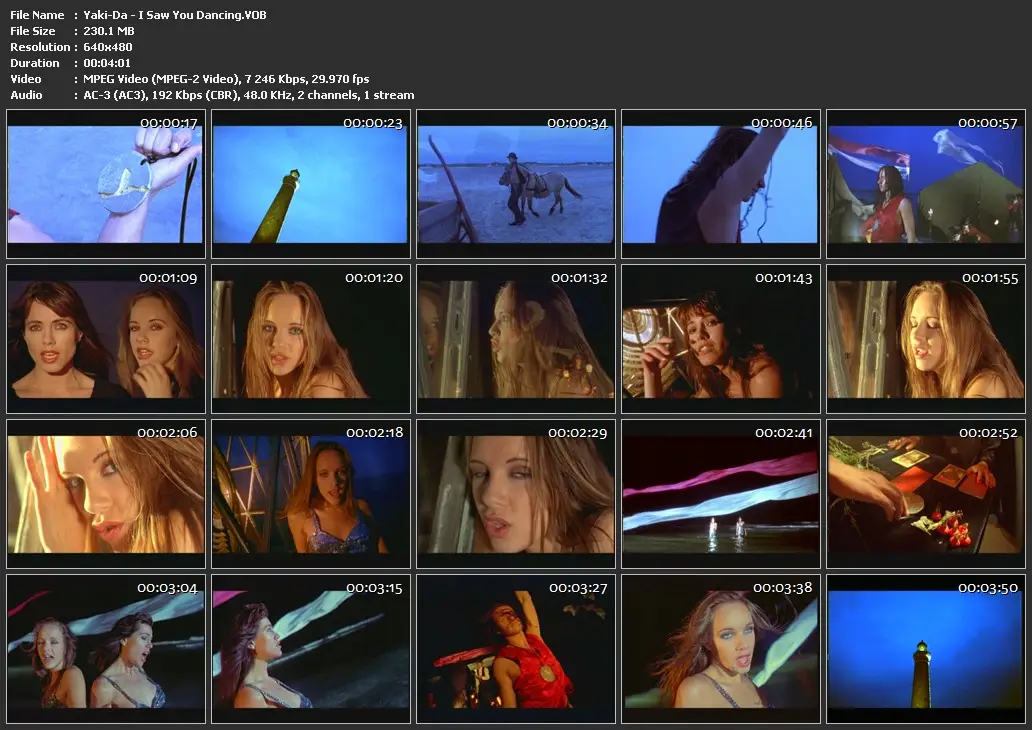Click the 'File Name' label
This screenshot has height=730, width=1032.
pos(37,15)
